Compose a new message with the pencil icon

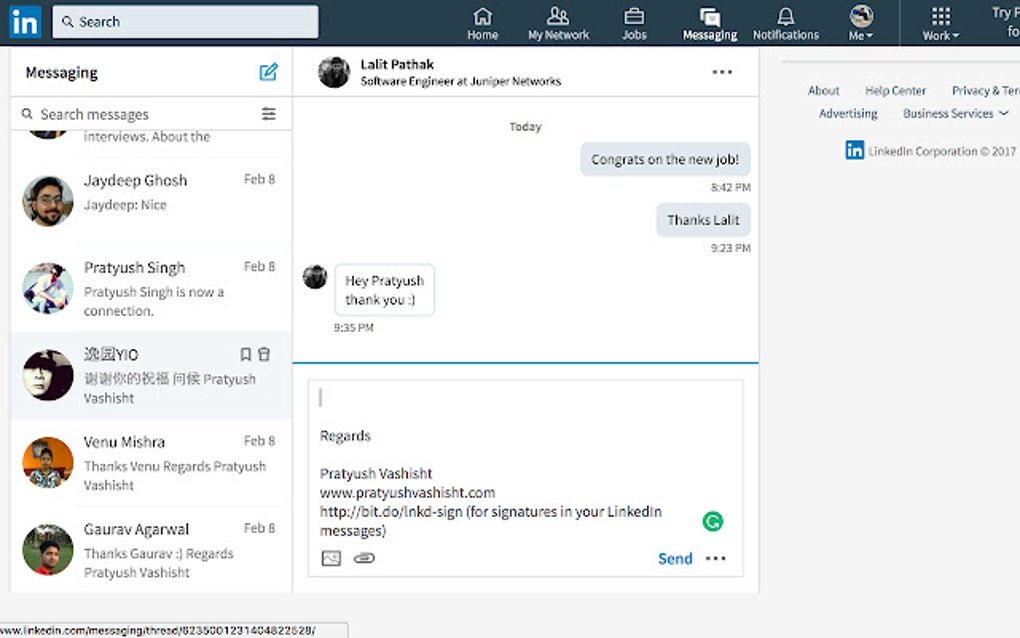tap(268, 72)
